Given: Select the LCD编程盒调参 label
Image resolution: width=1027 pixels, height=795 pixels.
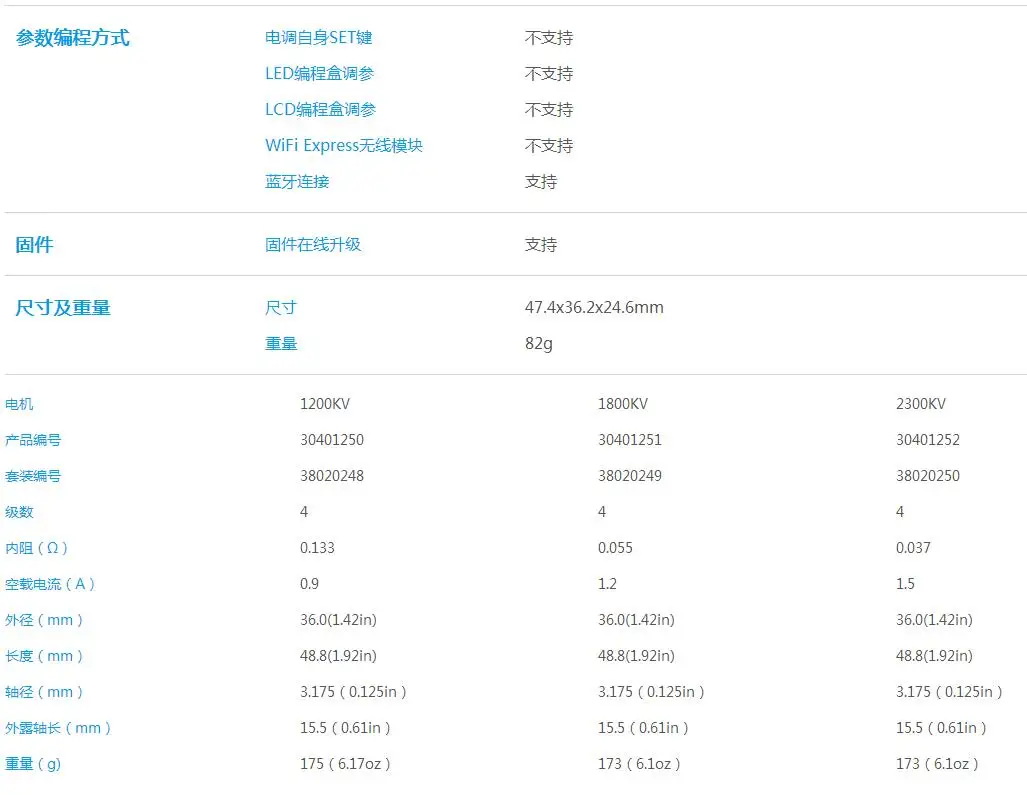Looking at the screenshot, I should click(x=320, y=110).
